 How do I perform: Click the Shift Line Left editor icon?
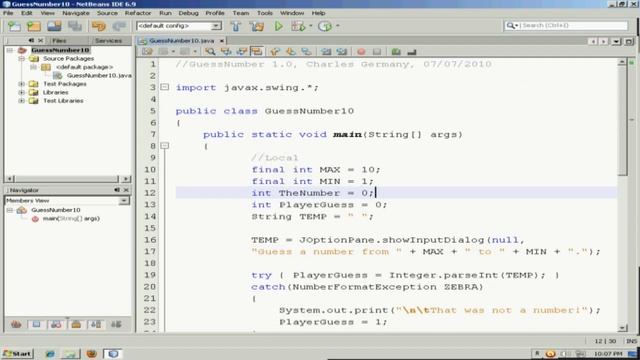pos(326,52)
